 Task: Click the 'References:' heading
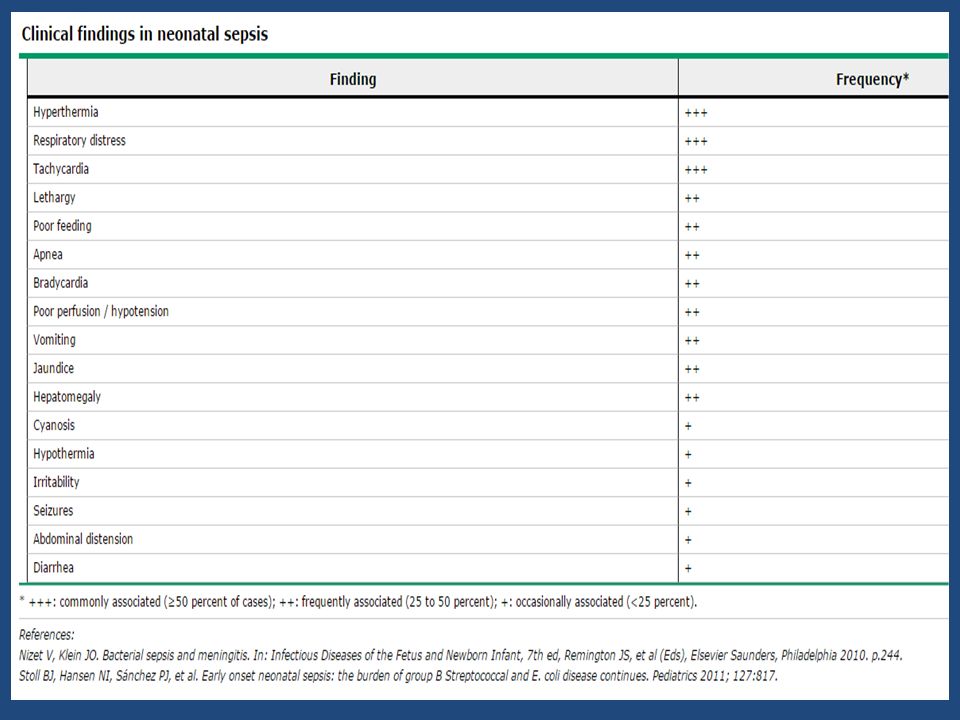coord(47,635)
